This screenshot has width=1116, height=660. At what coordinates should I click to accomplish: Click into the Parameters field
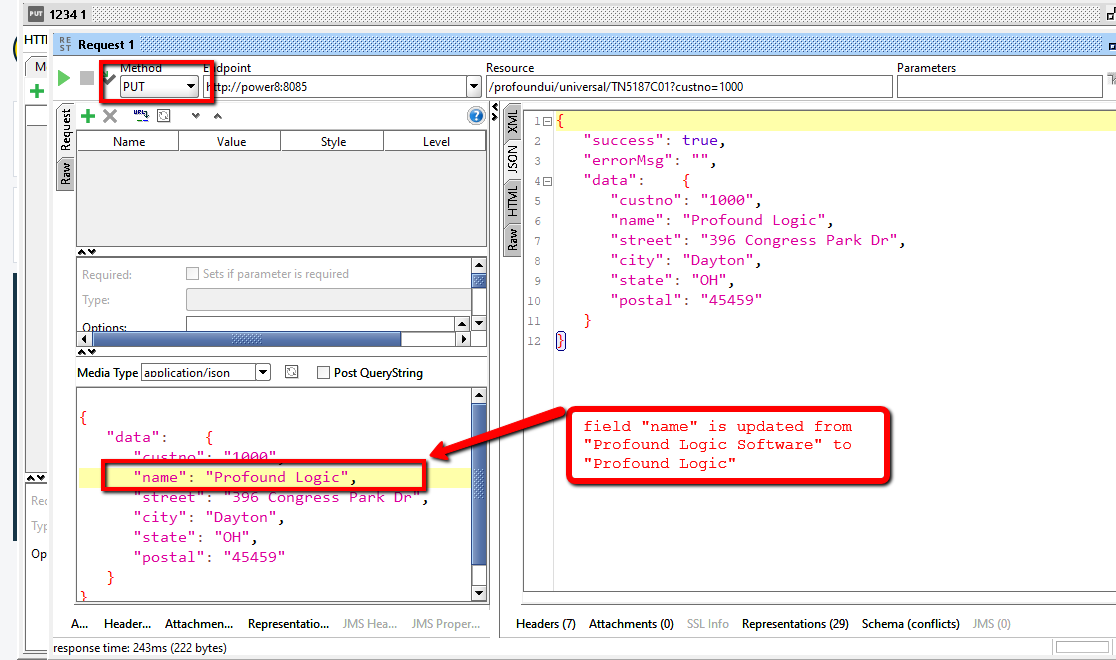(x=999, y=87)
